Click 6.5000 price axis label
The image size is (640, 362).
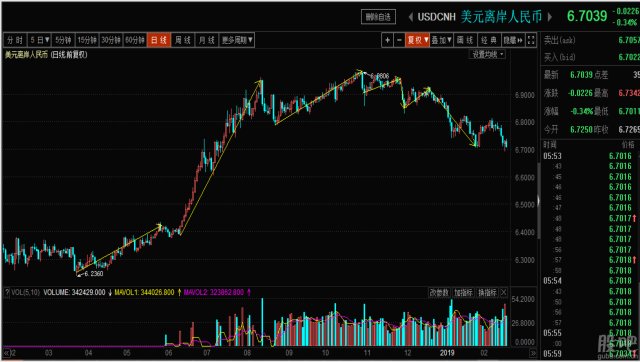point(524,204)
